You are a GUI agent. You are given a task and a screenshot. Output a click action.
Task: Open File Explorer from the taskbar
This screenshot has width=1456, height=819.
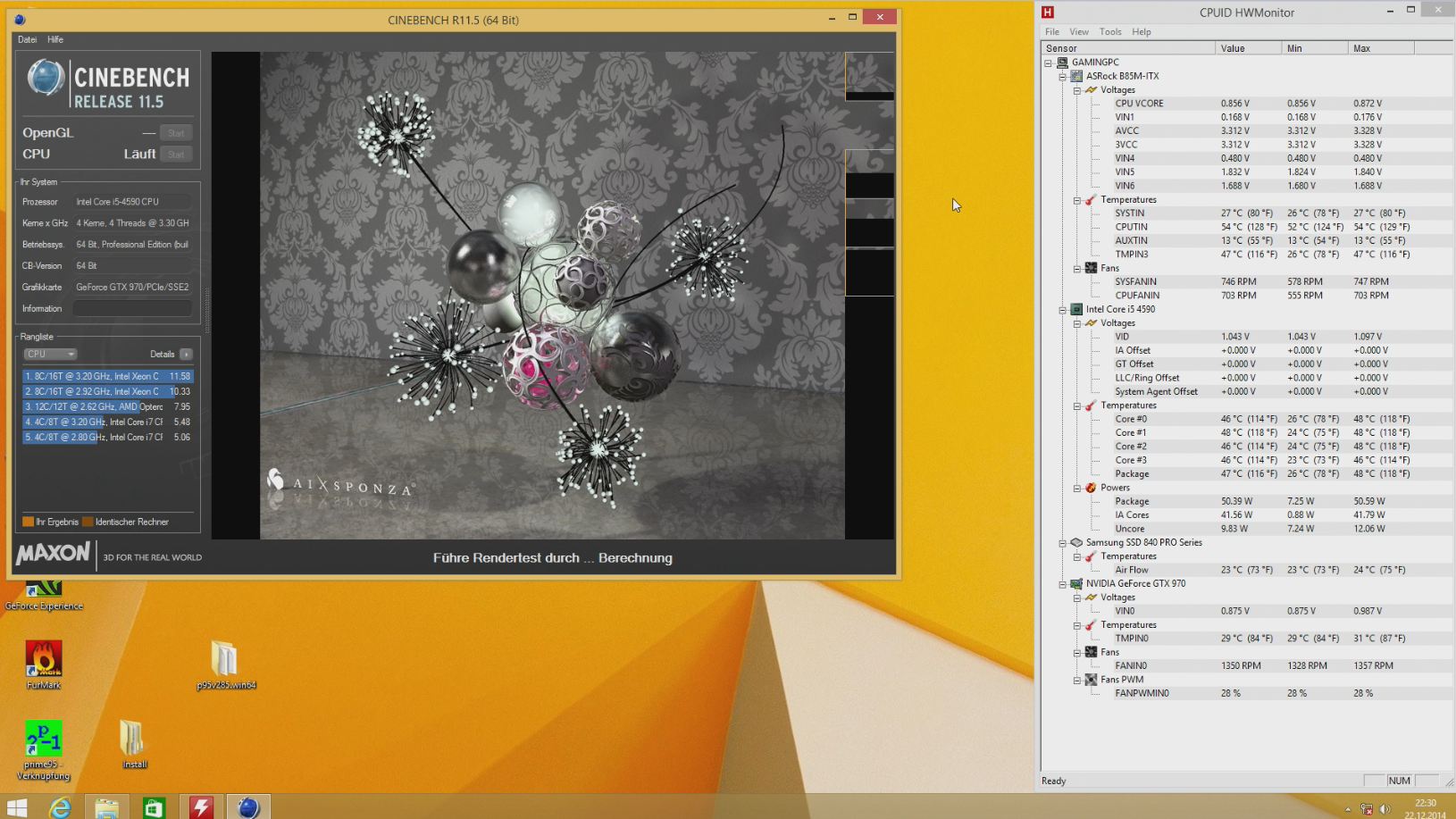click(106, 807)
